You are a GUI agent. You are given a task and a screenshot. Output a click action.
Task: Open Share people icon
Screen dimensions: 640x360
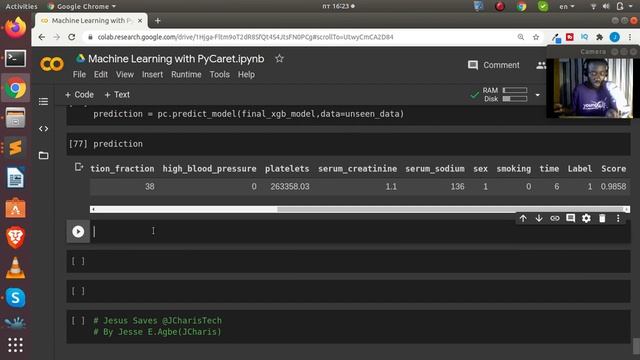[541, 65]
